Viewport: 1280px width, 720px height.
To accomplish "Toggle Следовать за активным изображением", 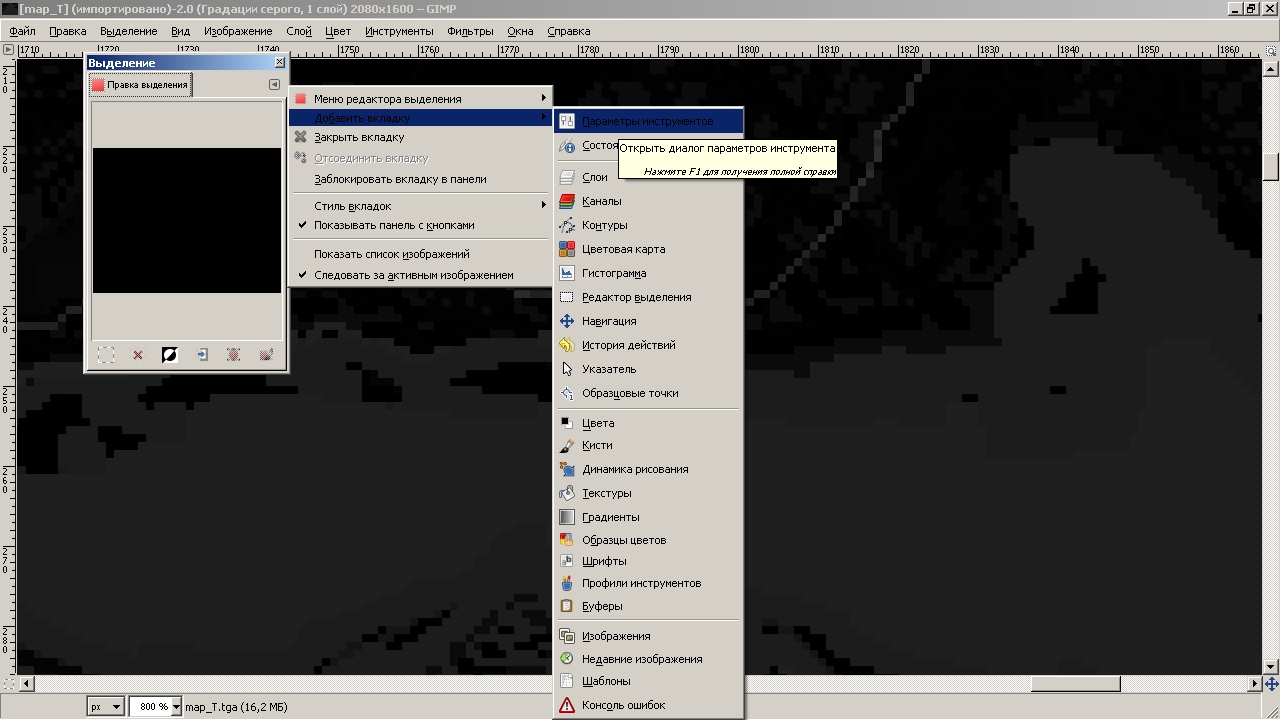I will pyautogui.click(x=421, y=275).
